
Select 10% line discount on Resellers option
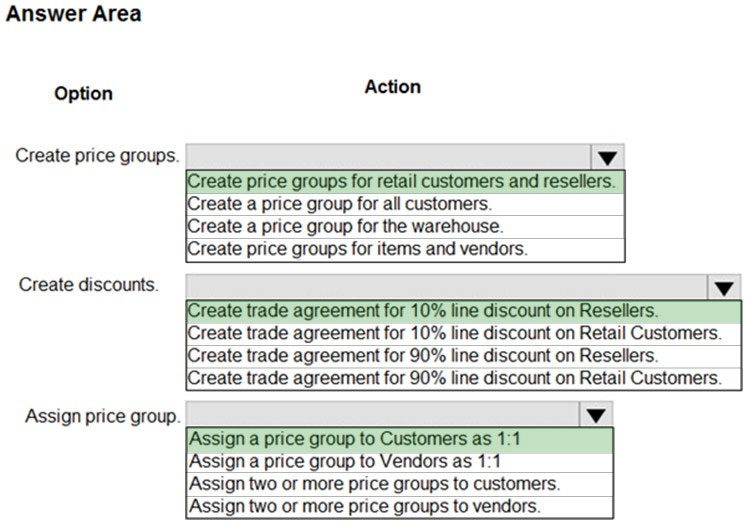pyautogui.click(x=464, y=311)
